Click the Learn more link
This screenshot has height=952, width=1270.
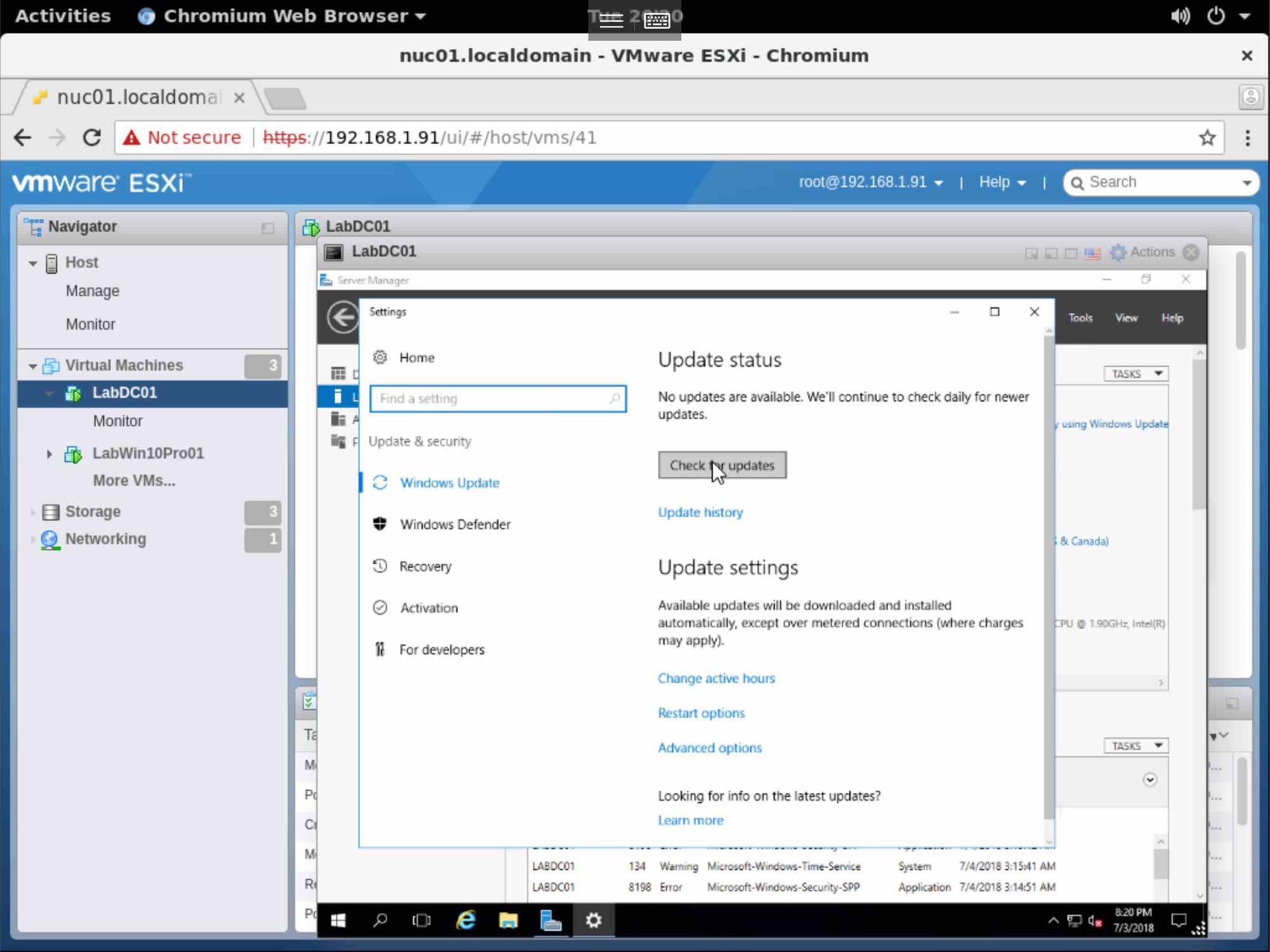(690, 820)
